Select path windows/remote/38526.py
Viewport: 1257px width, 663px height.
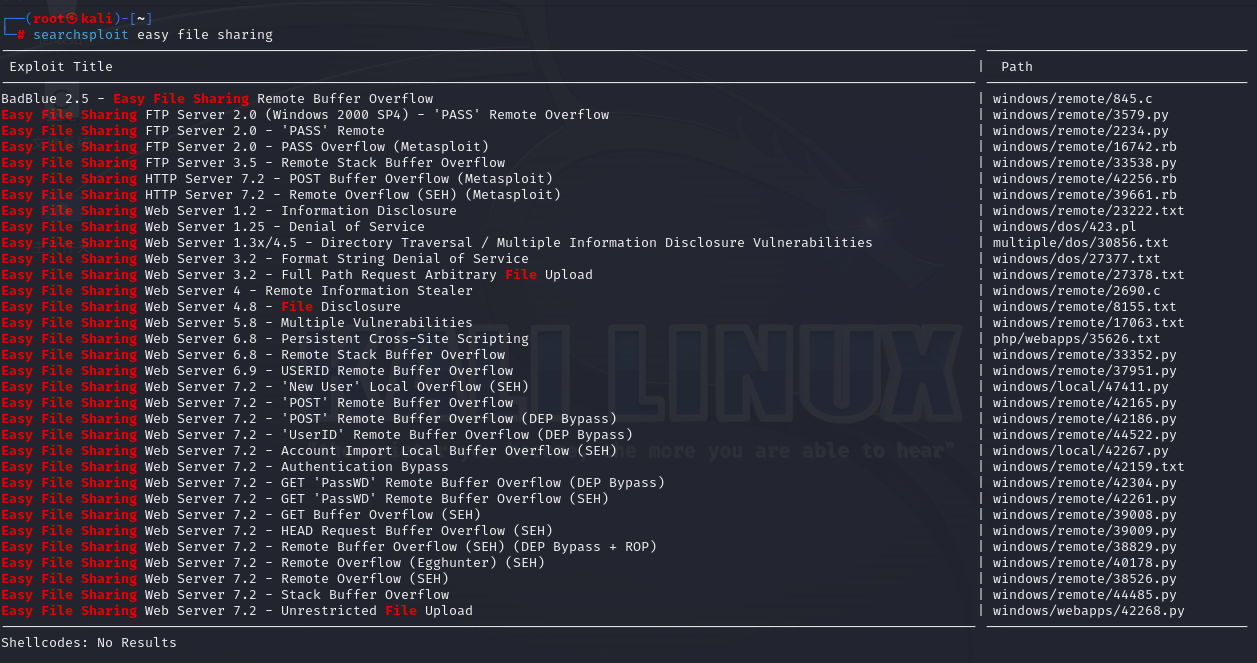[x=1085, y=579]
